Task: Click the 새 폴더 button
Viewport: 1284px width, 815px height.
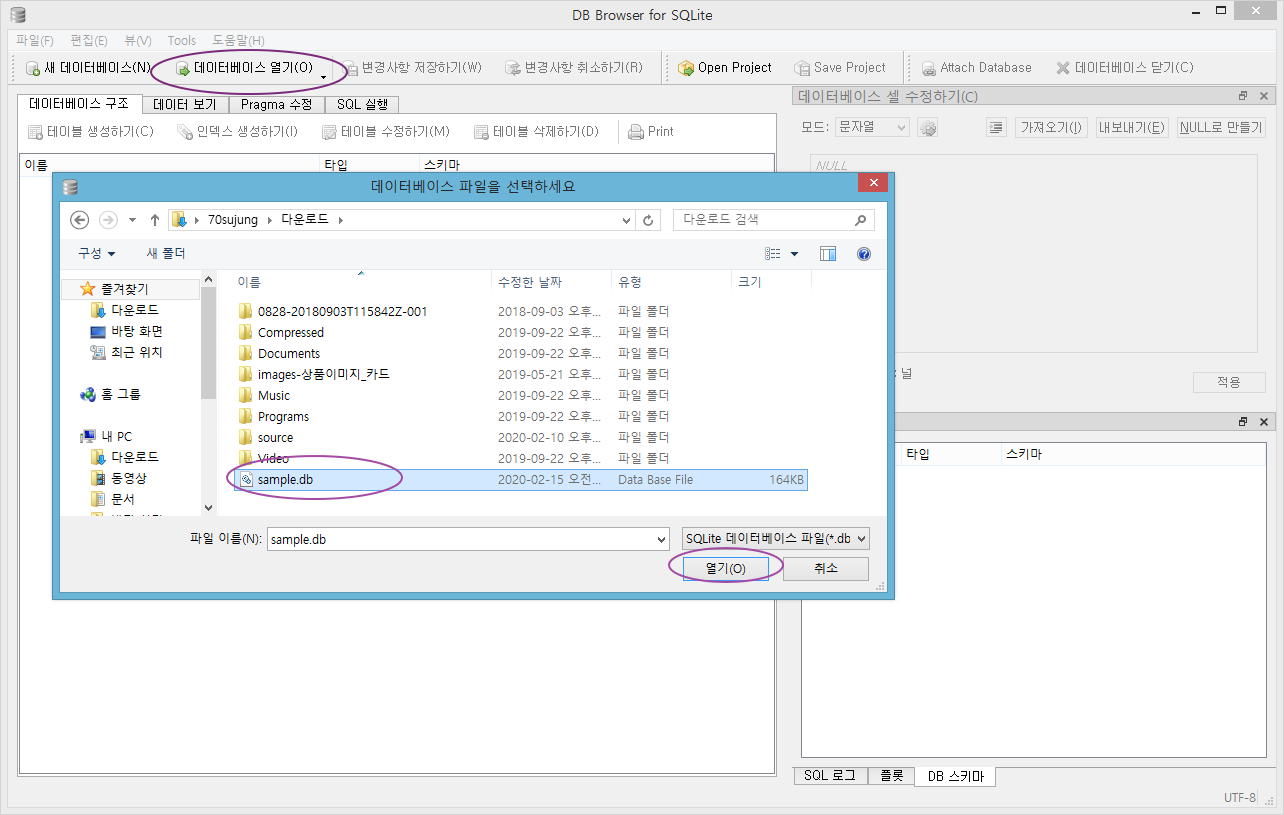Action: (x=166, y=254)
